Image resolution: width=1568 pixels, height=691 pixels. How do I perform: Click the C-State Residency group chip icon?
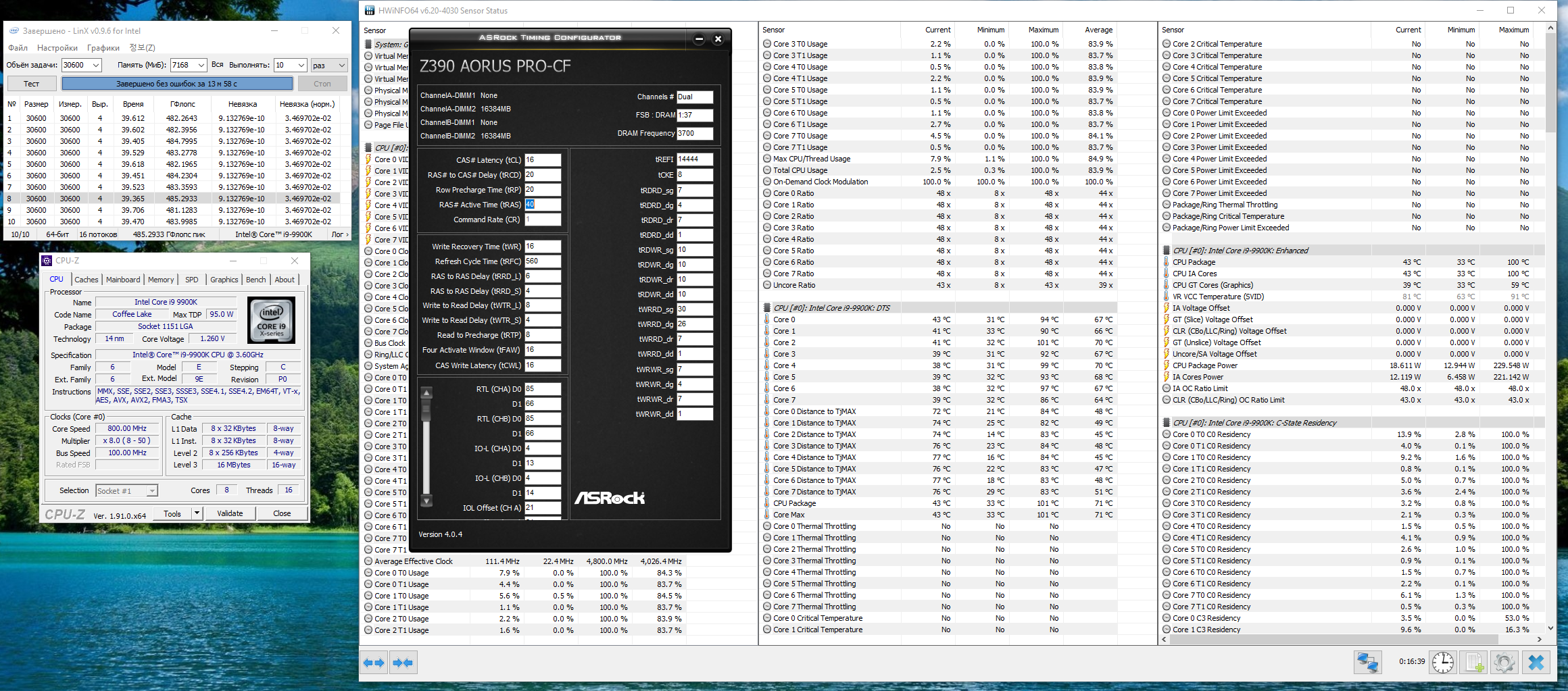coord(1166,423)
